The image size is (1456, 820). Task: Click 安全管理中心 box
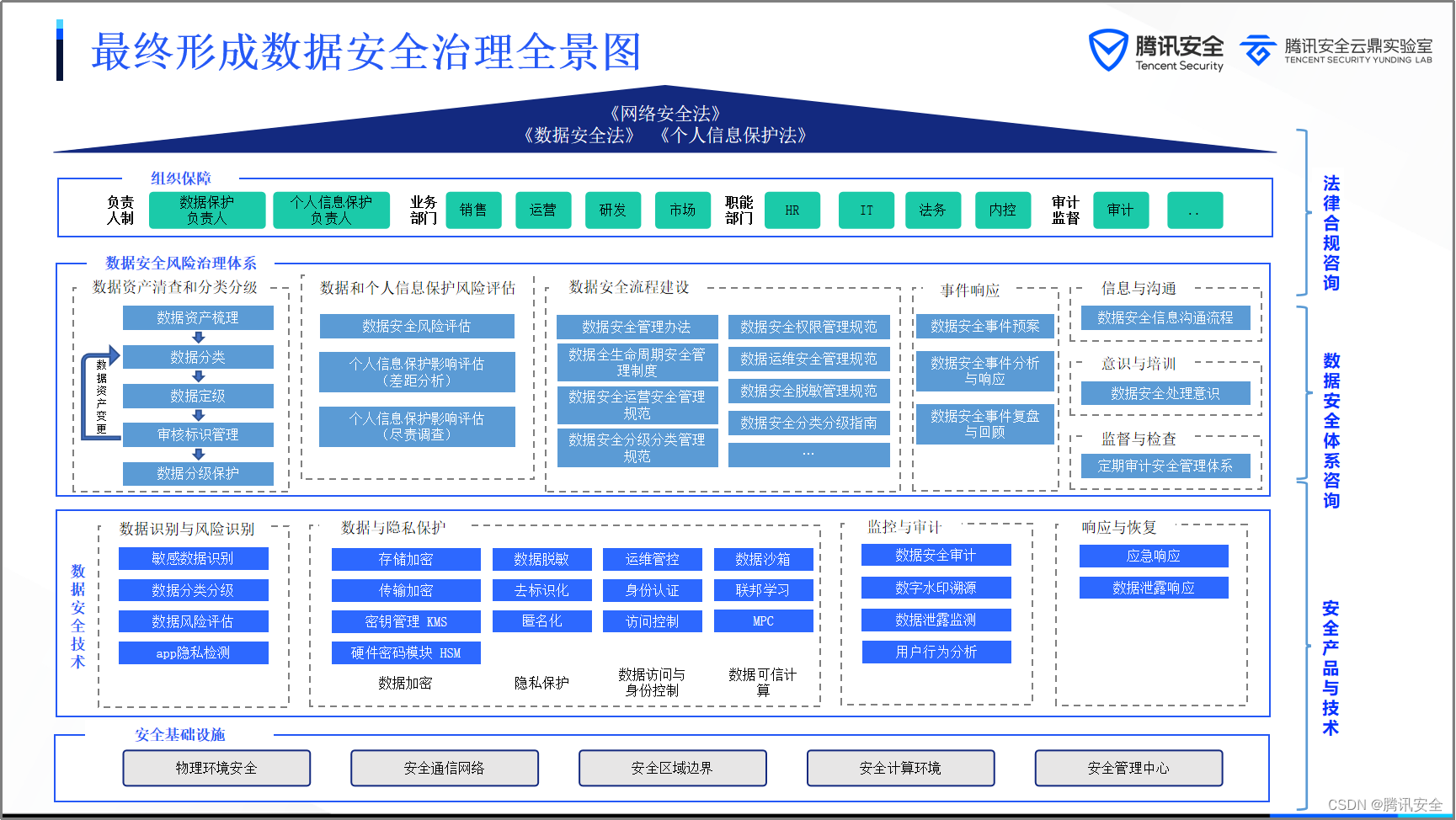coord(1129,768)
